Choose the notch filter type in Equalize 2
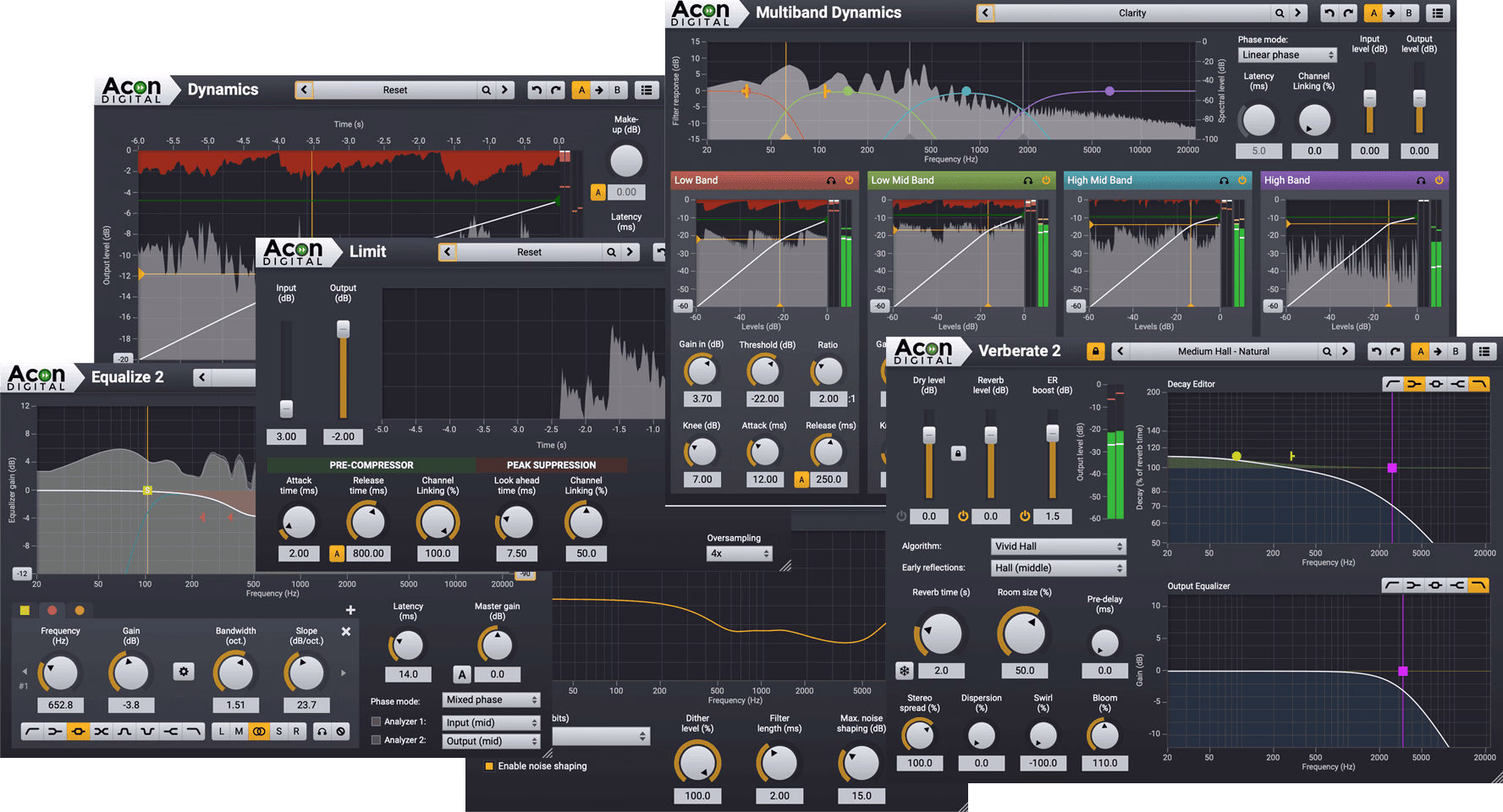 [x=147, y=731]
